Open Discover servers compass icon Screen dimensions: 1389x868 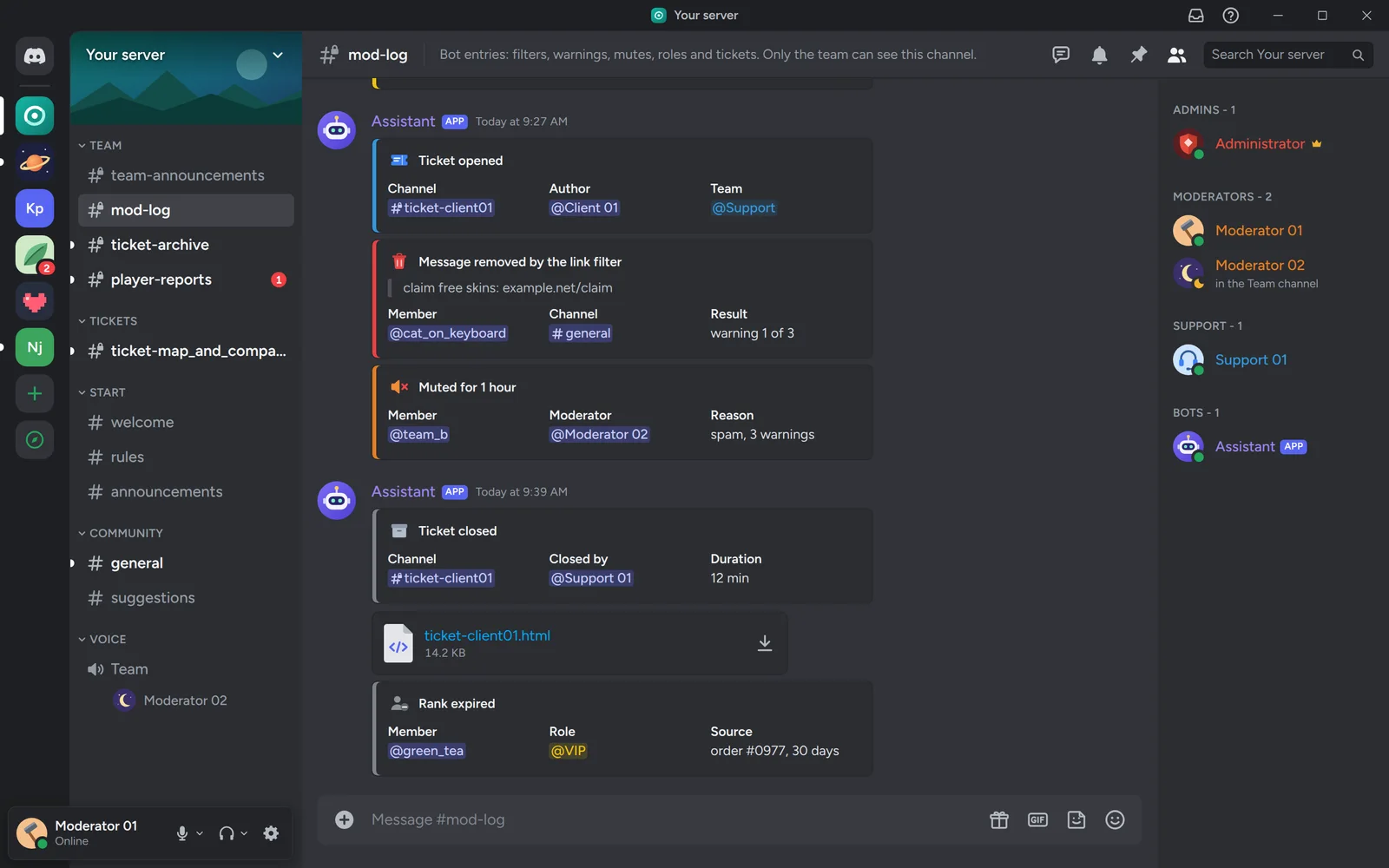35,440
